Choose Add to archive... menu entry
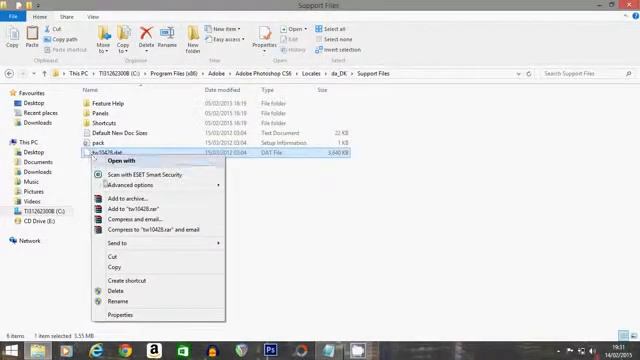This screenshot has height=360, width=640. point(158,199)
